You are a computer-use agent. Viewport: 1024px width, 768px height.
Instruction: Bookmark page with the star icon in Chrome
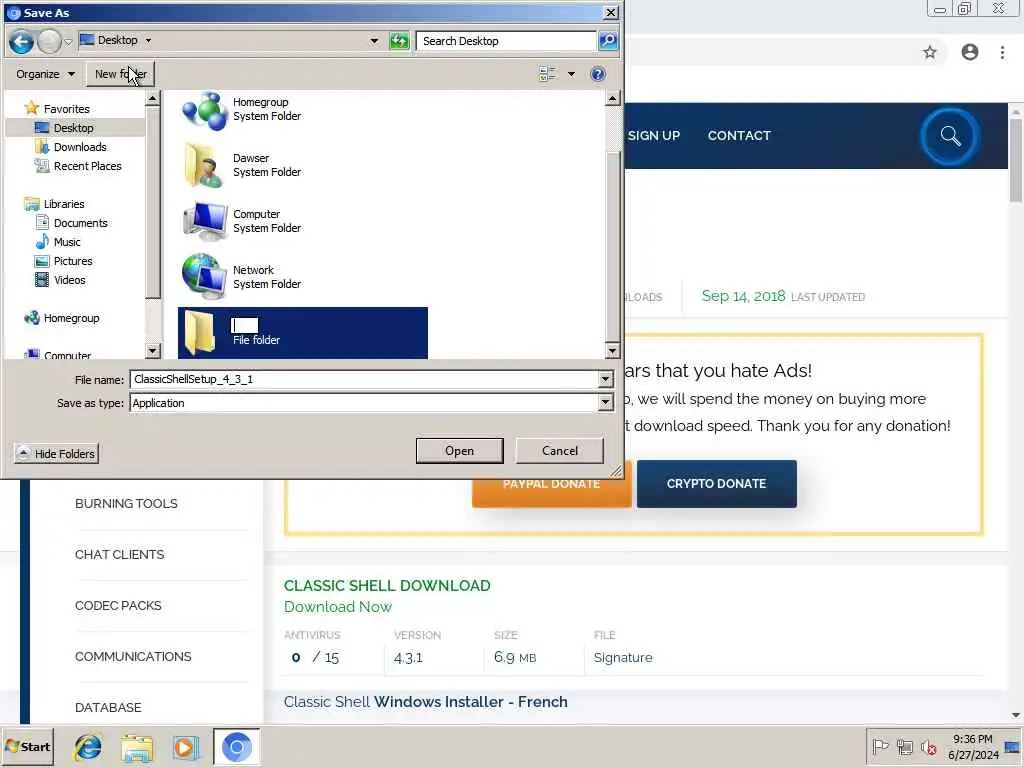tap(929, 52)
